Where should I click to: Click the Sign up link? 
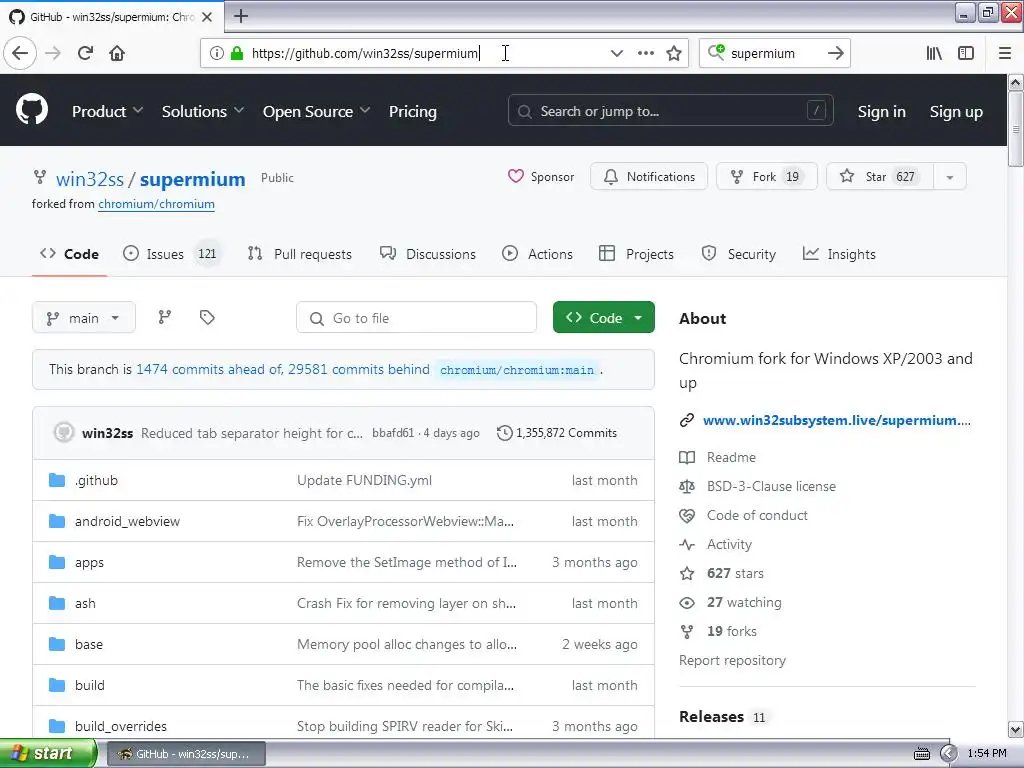click(956, 112)
